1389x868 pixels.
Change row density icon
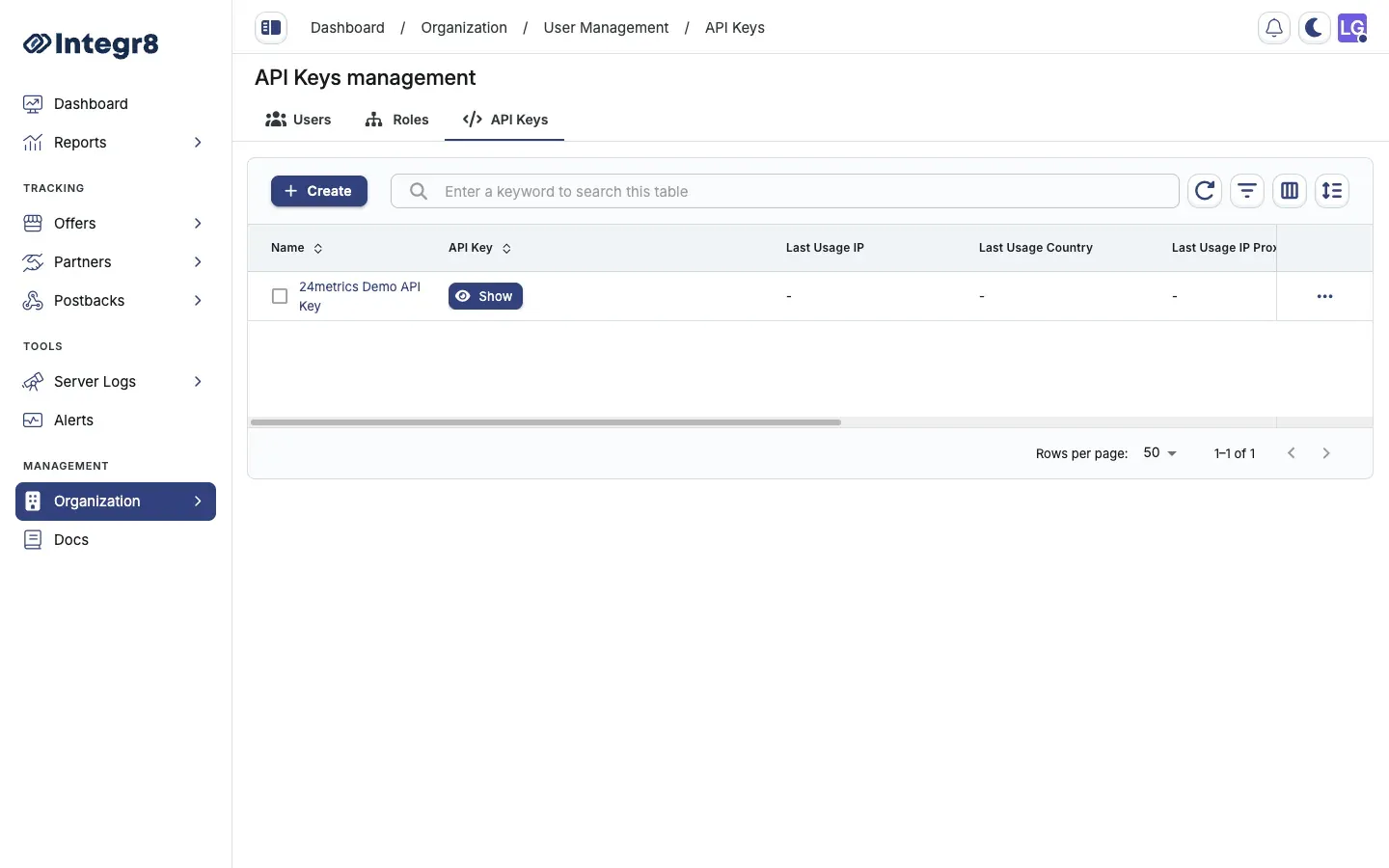(1332, 191)
